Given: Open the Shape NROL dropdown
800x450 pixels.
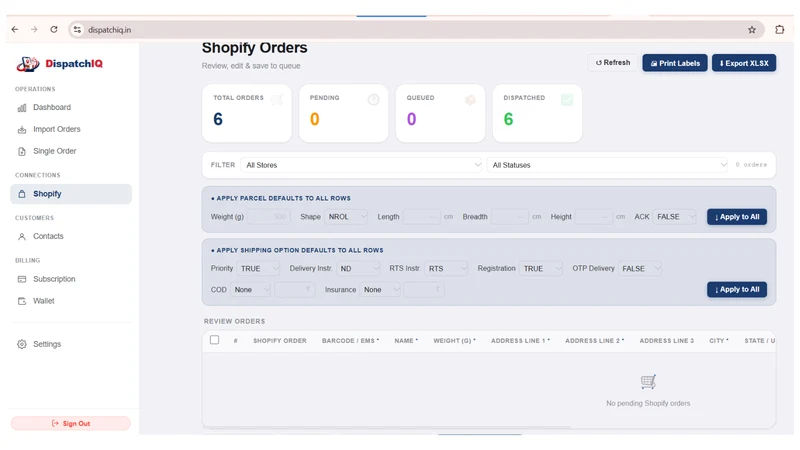Looking at the screenshot, I should (x=346, y=217).
